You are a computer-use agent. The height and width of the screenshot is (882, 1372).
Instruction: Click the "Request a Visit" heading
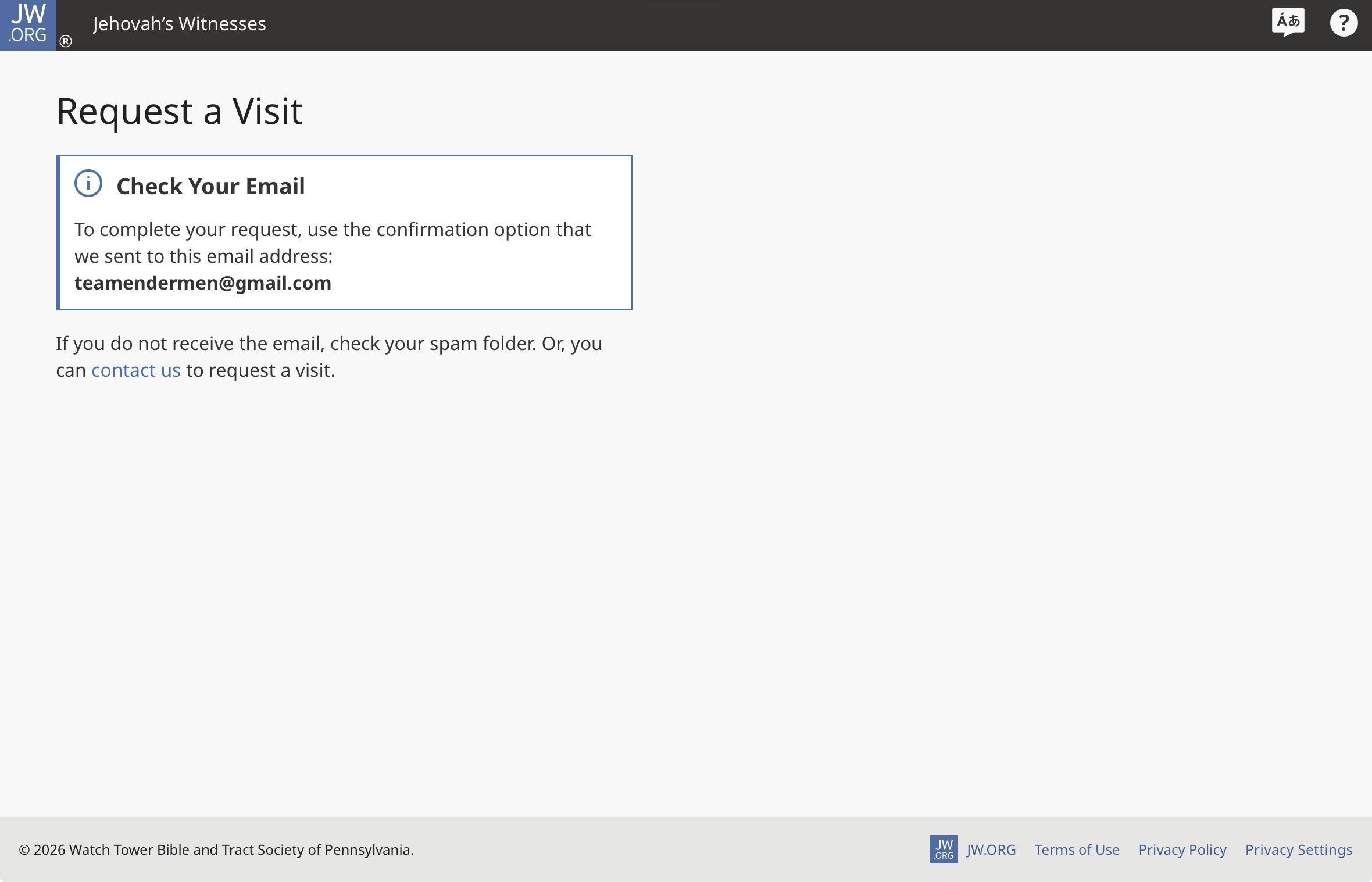coord(180,110)
